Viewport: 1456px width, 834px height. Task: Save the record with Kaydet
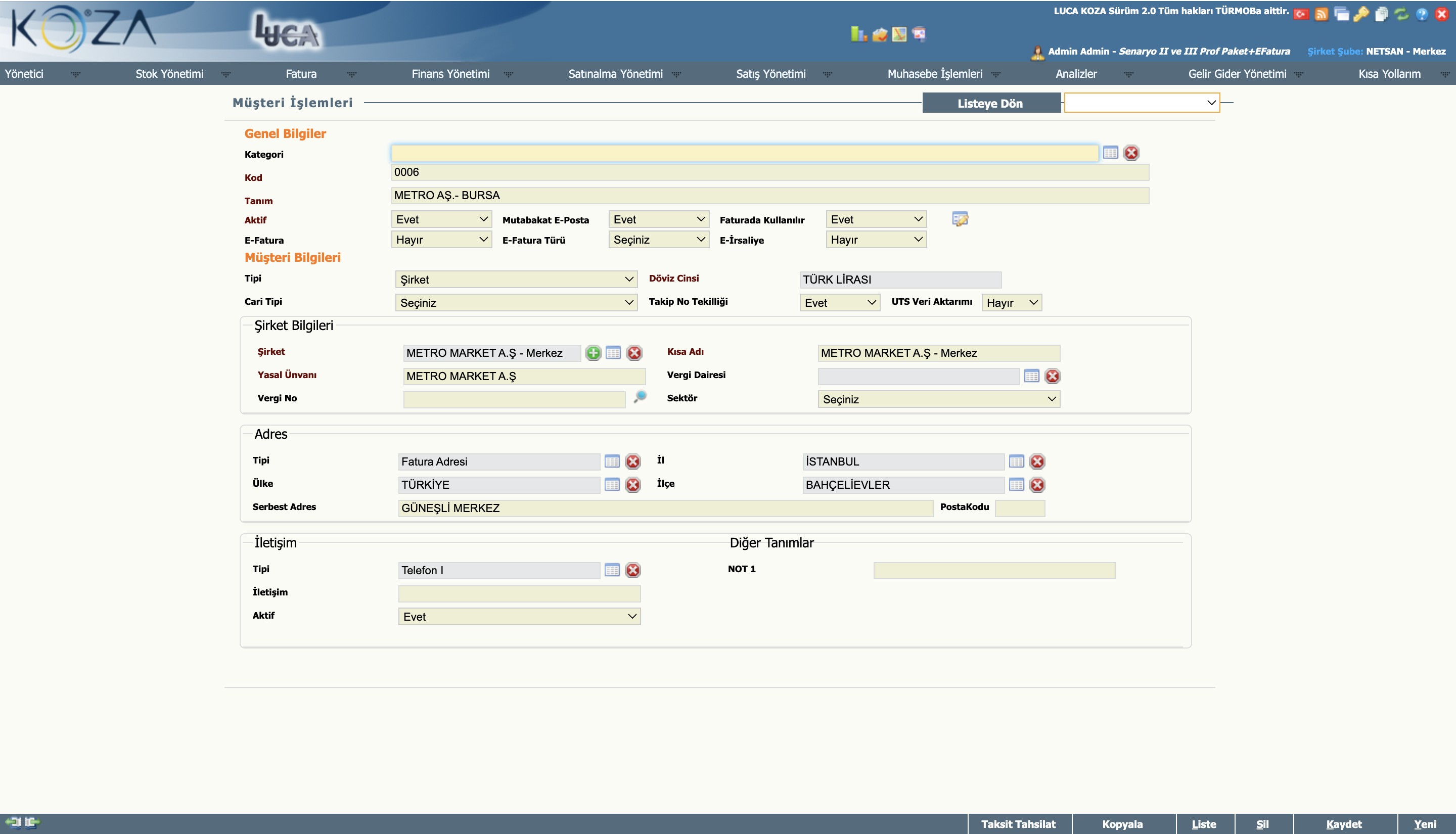tap(1344, 824)
